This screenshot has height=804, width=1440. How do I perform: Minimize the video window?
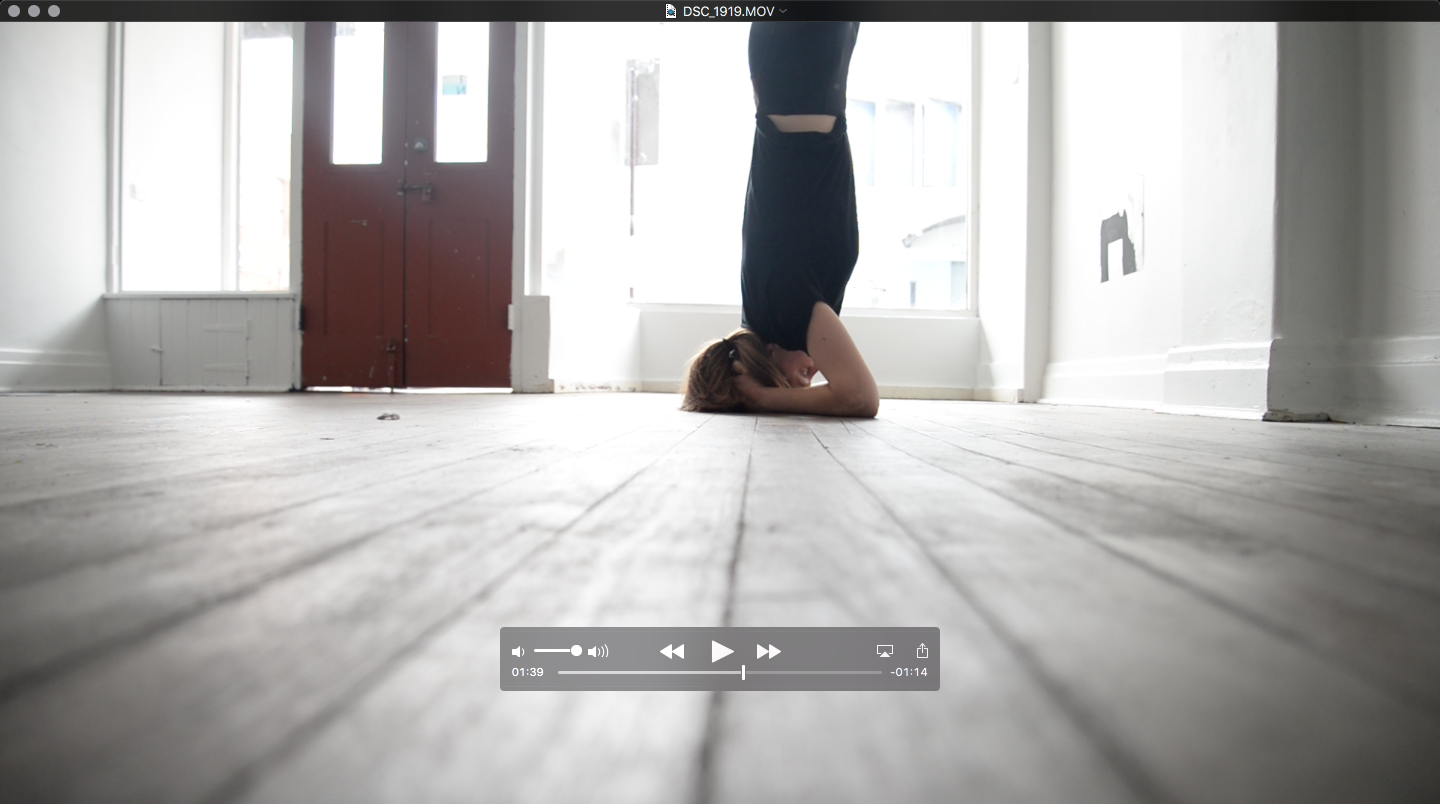34,11
